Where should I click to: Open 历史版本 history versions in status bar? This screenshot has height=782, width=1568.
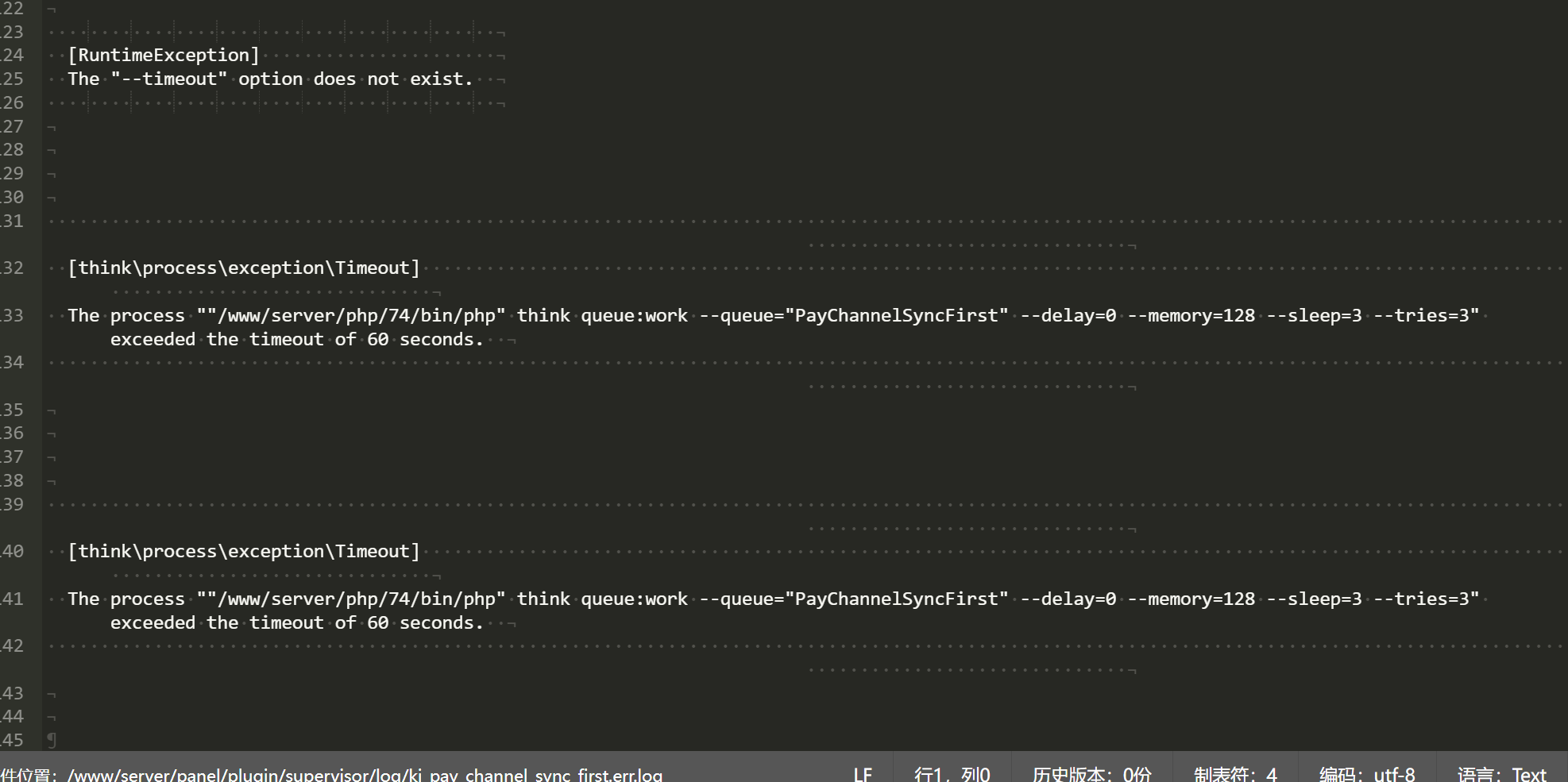(x=1091, y=774)
